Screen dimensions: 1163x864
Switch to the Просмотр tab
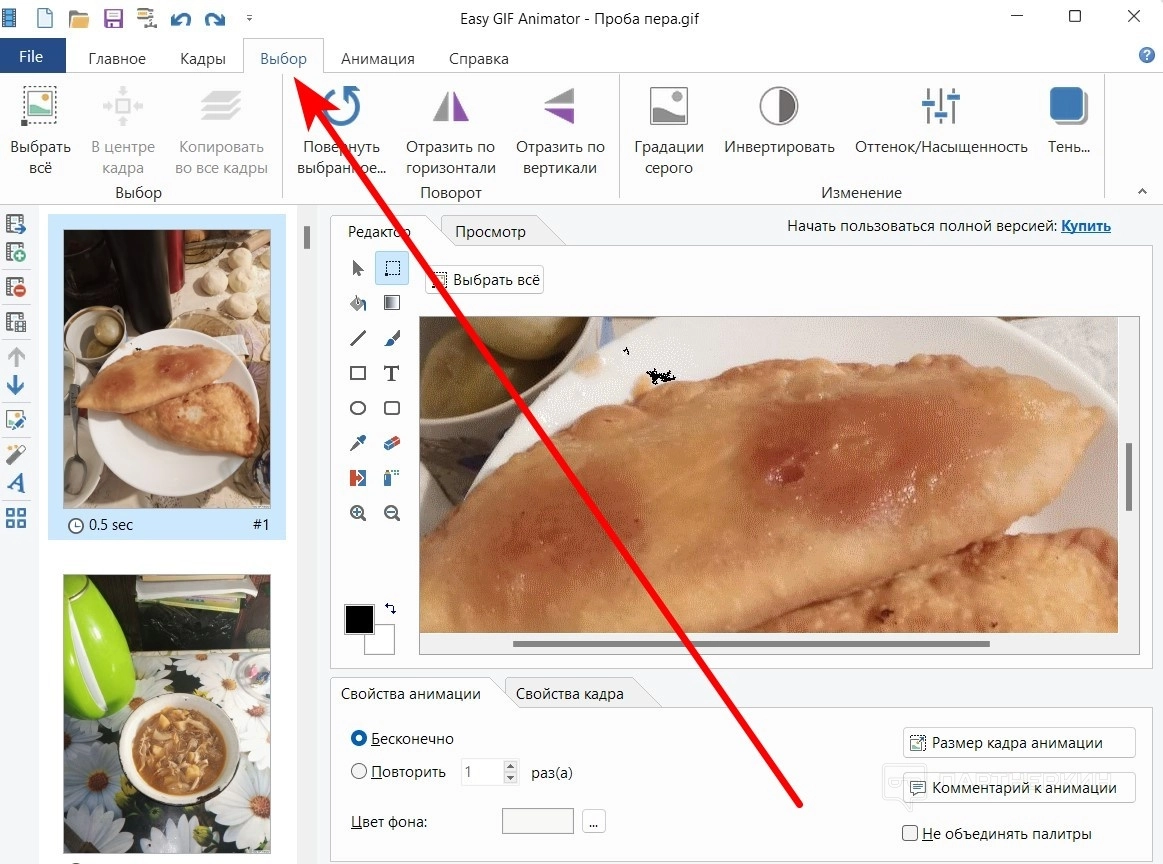[x=490, y=231]
